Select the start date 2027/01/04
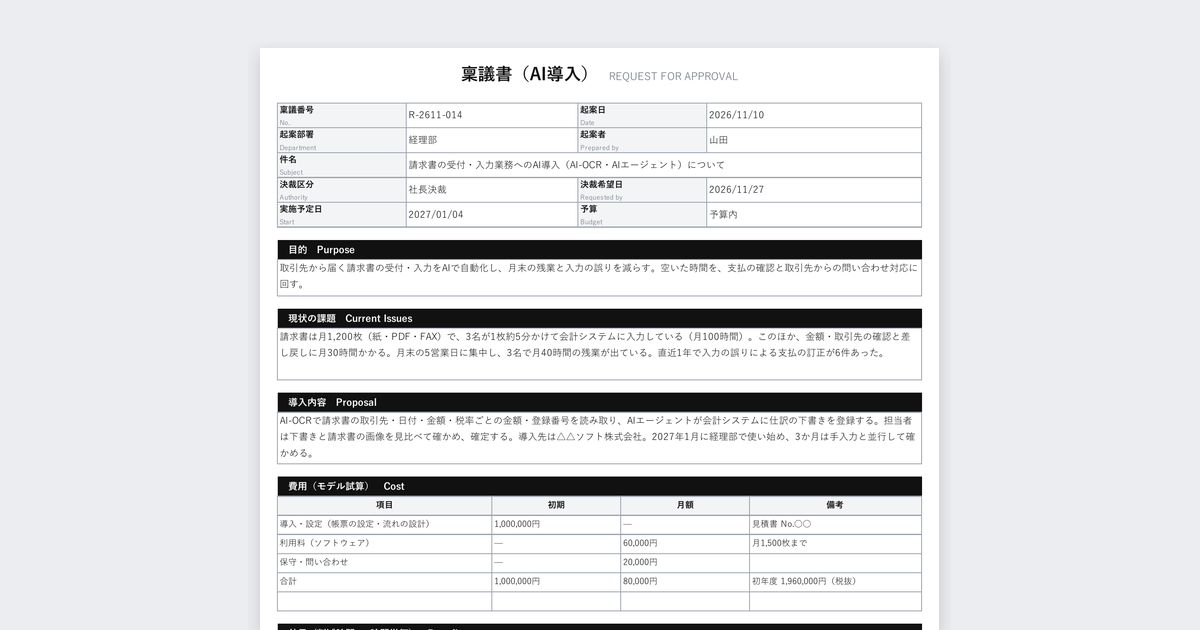This screenshot has width=1200, height=630. (x=436, y=215)
